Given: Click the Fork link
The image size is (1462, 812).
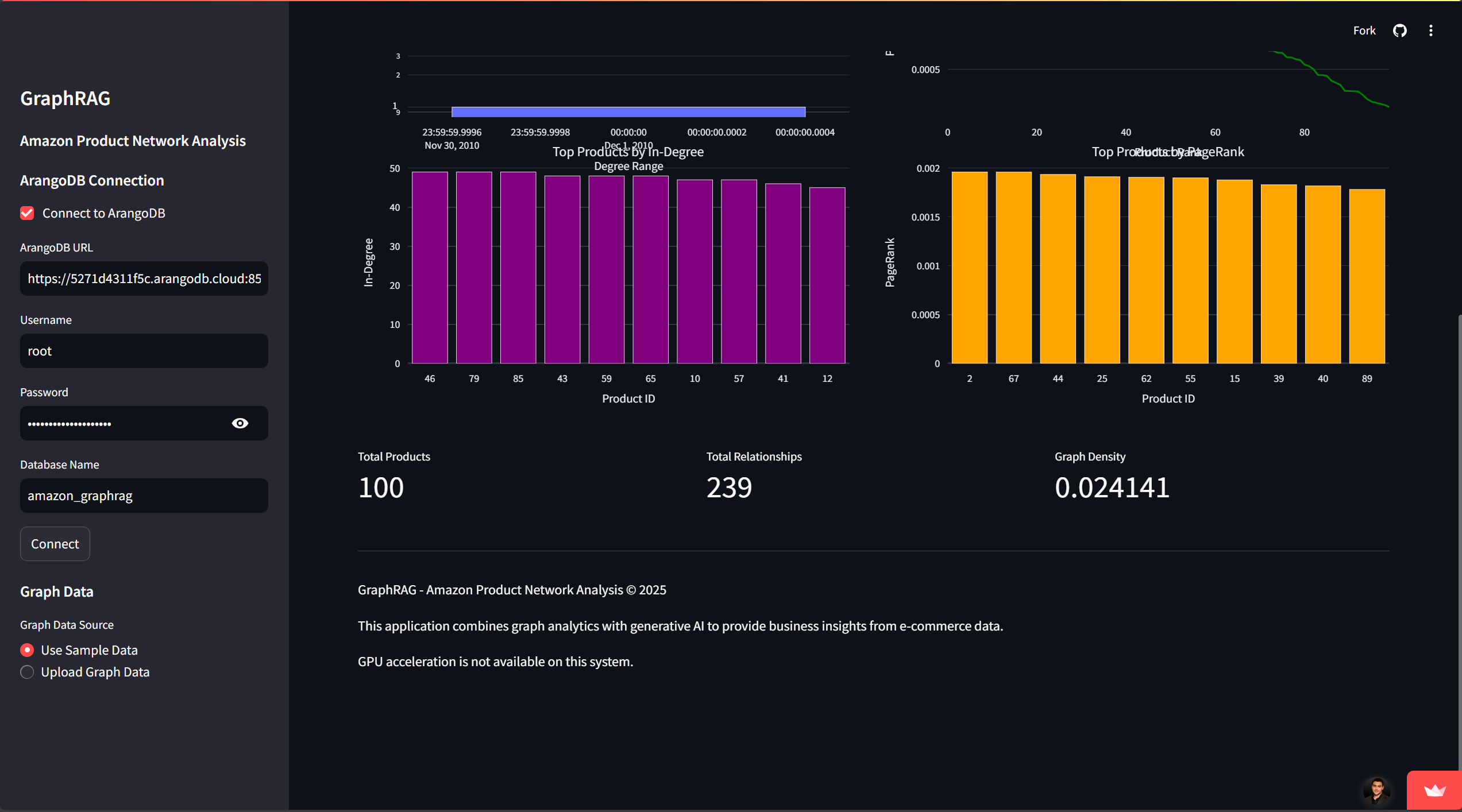Looking at the screenshot, I should 1364,30.
